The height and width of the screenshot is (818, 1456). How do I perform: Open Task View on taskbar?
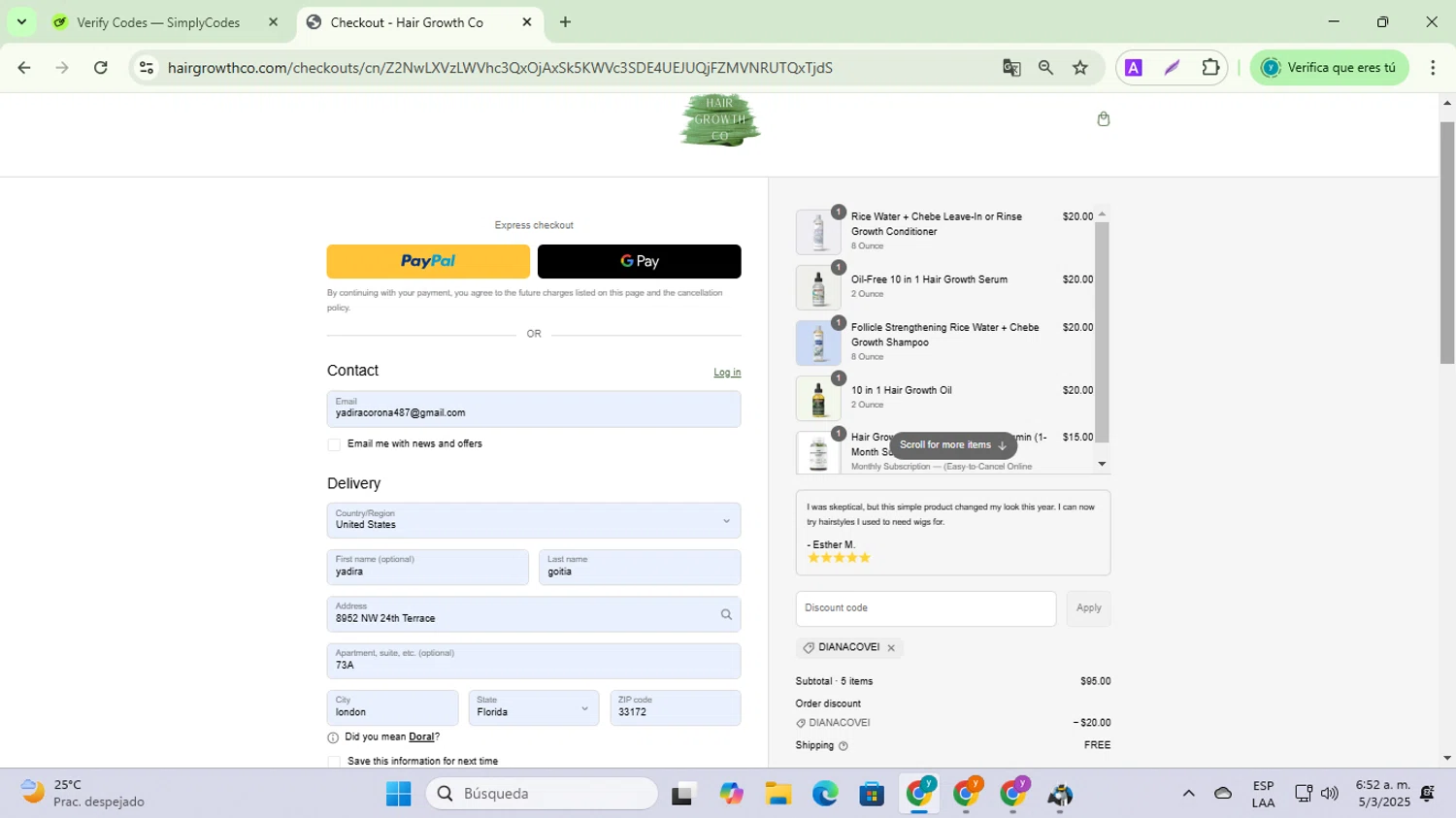pyautogui.click(x=684, y=794)
